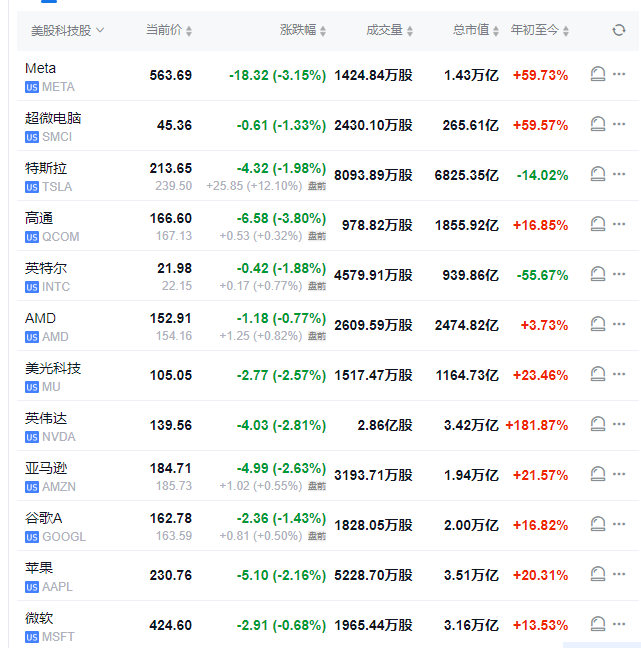
Task: Sort the list by 成交量 column
Action: (x=389, y=30)
